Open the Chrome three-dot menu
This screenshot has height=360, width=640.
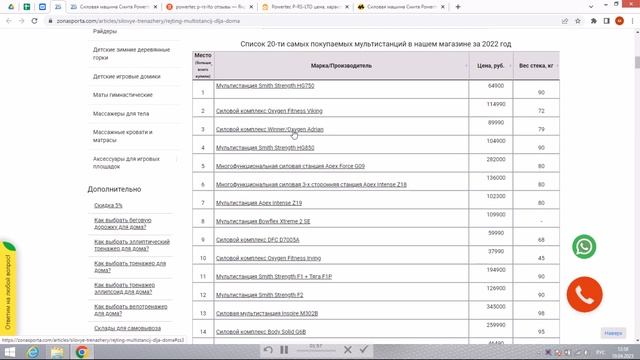click(632, 21)
